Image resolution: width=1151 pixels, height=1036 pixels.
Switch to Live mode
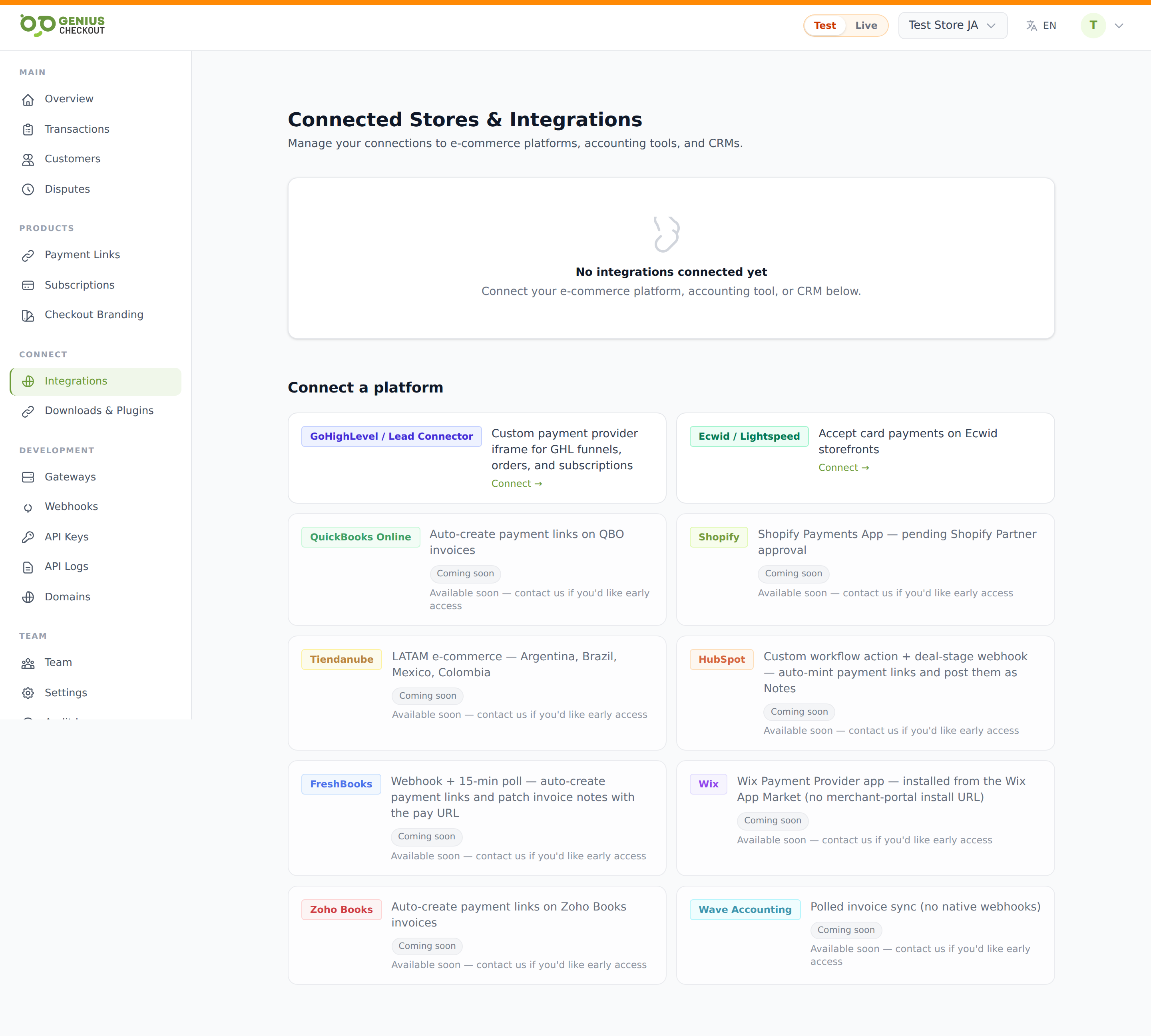[x=866, y=26]
